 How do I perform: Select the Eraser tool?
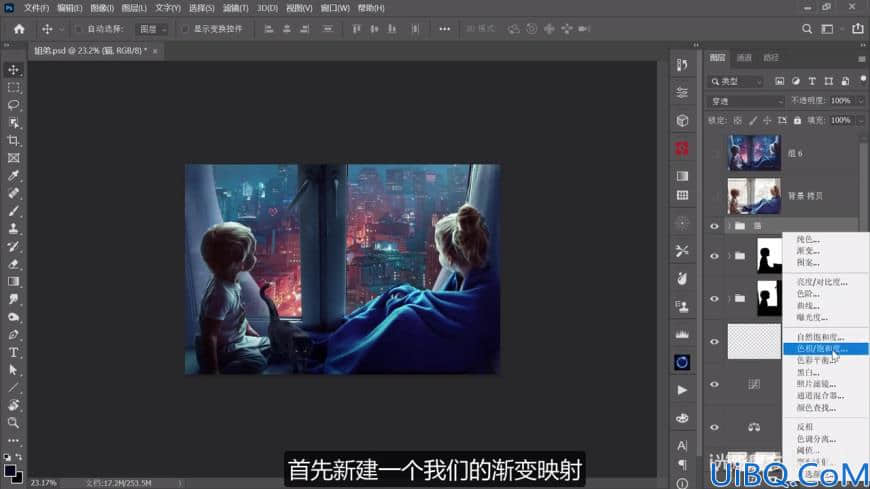pyautogui.click(x=13, y=264)
